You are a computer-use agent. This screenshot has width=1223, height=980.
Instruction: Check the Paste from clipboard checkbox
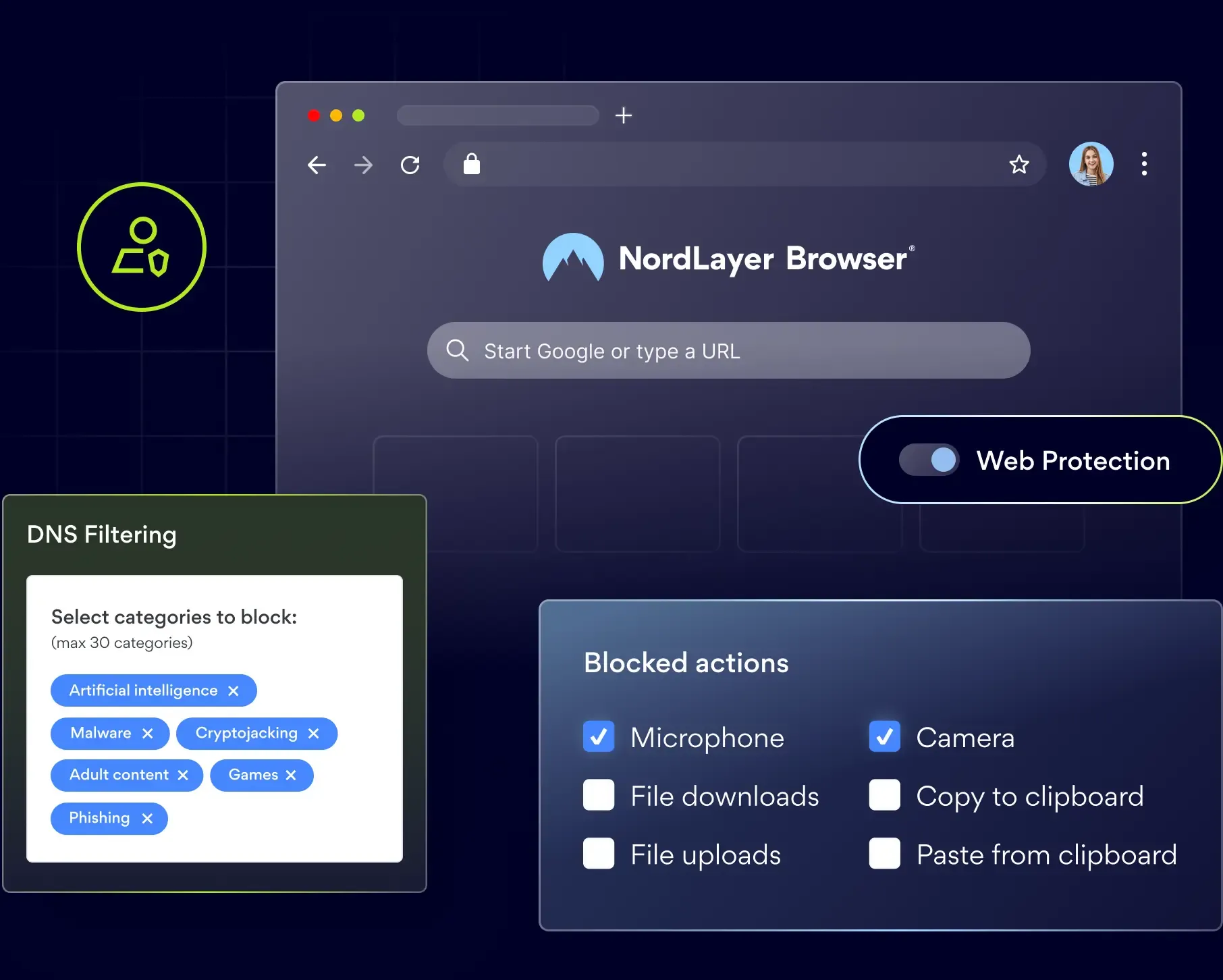pos(885,854)
